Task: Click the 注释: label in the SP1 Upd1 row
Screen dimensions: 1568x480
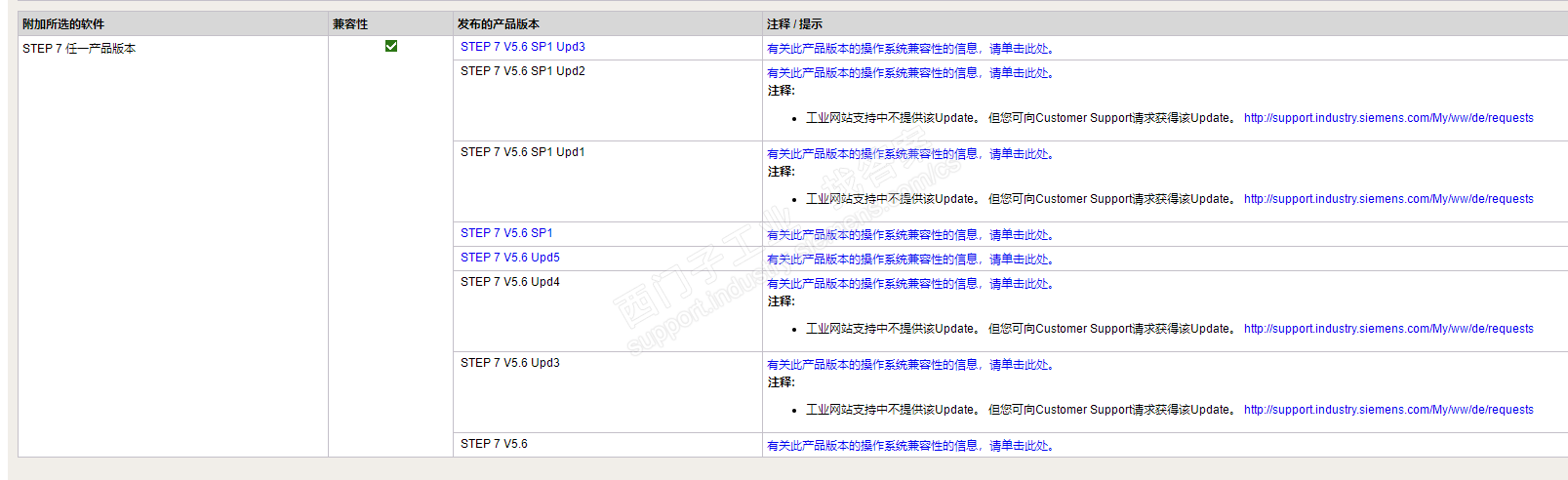Action: [x=781, y=172]
